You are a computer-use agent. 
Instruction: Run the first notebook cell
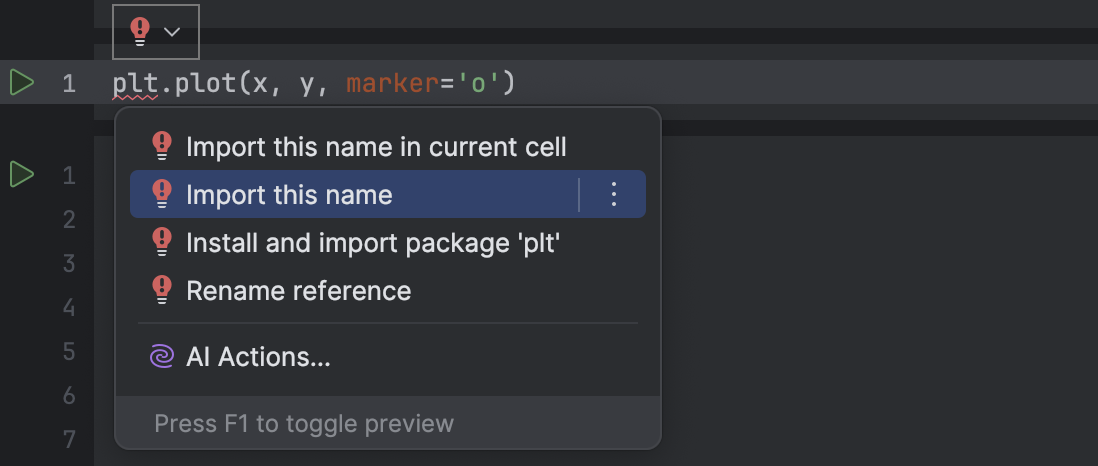tap(21, 82)
